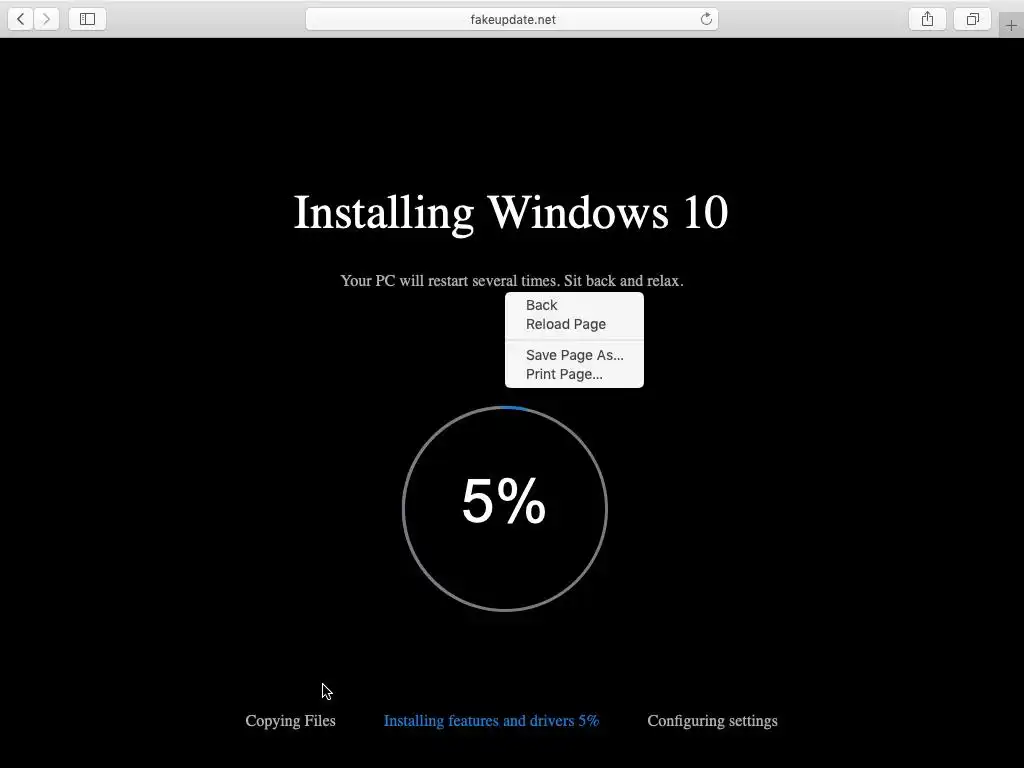Select Save Page As… context menu entry
The width and height of the screenshot is (1024, 768).
pos(574,355)
